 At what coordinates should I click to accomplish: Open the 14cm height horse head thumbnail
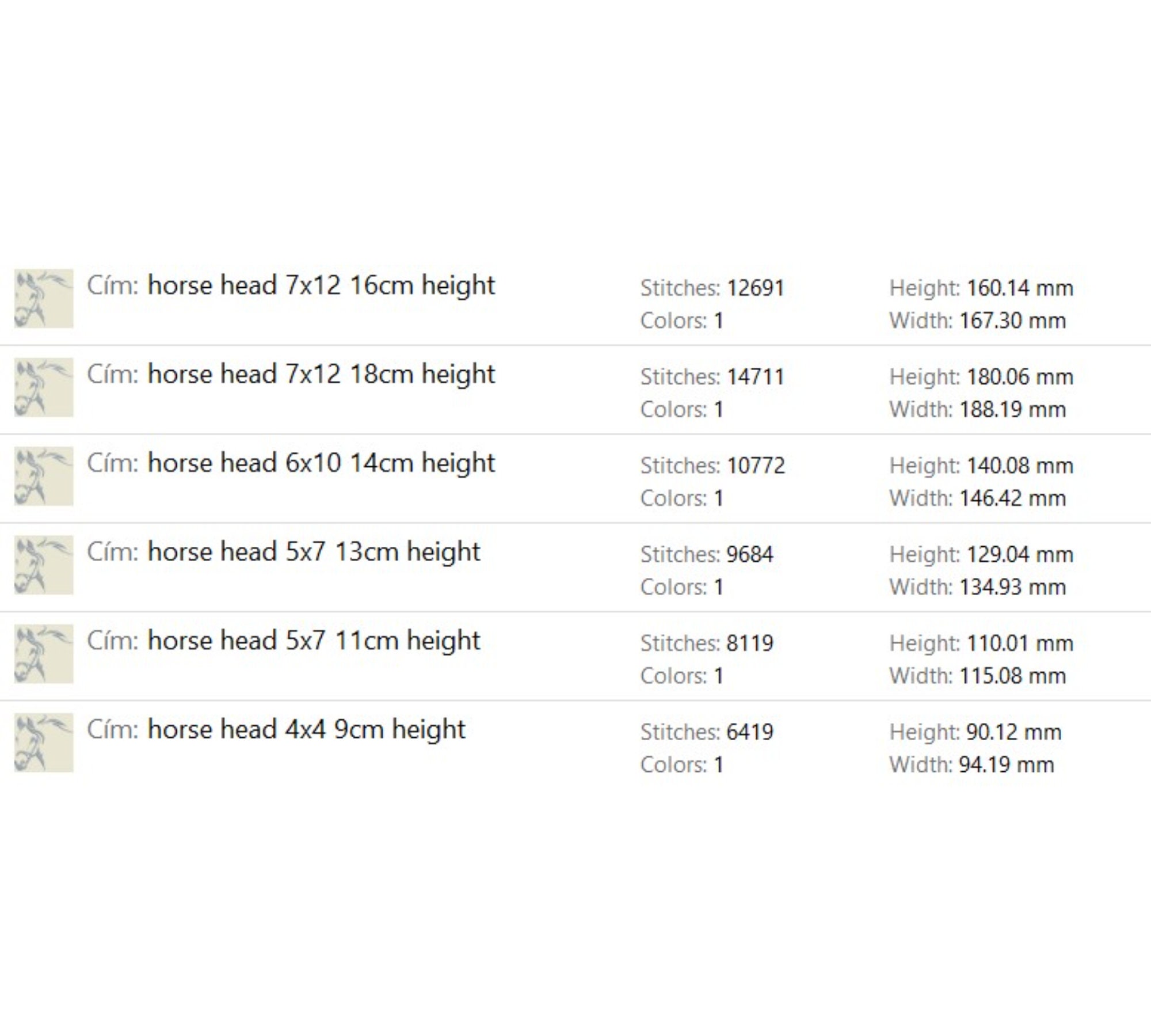(44, 476)
